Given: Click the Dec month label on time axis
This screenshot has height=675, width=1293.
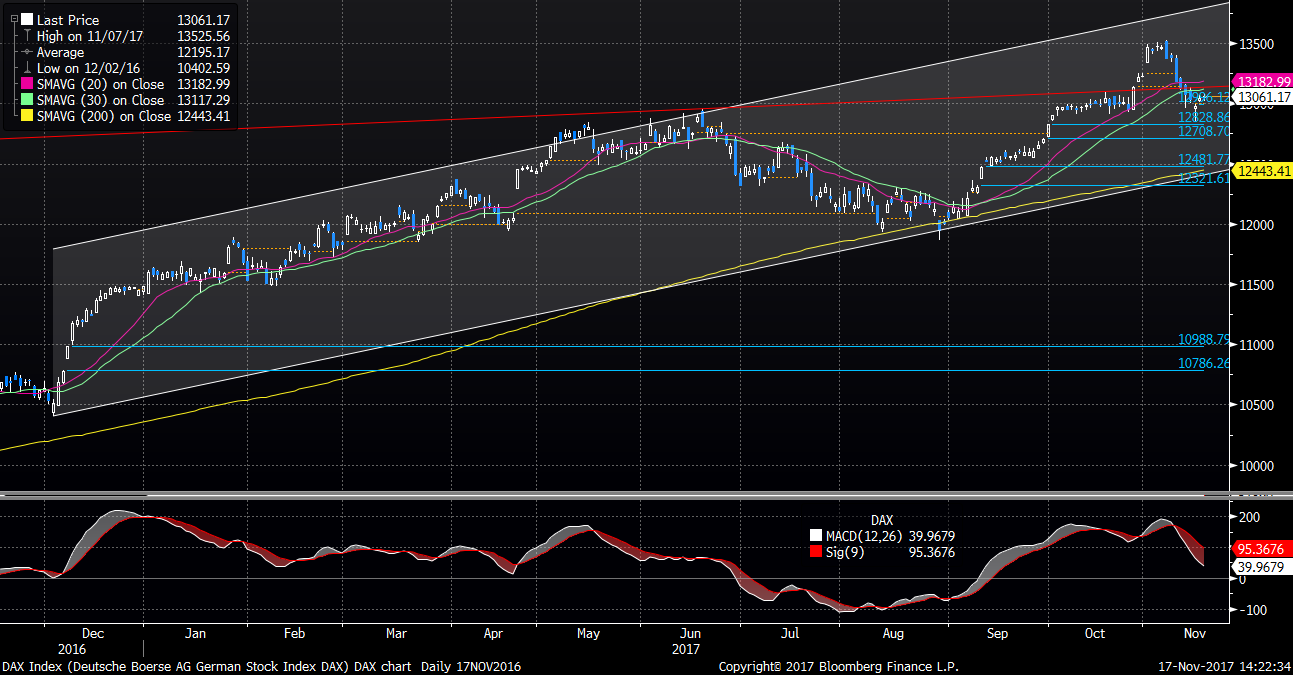Looking at the screenshot, I should 92,633.
